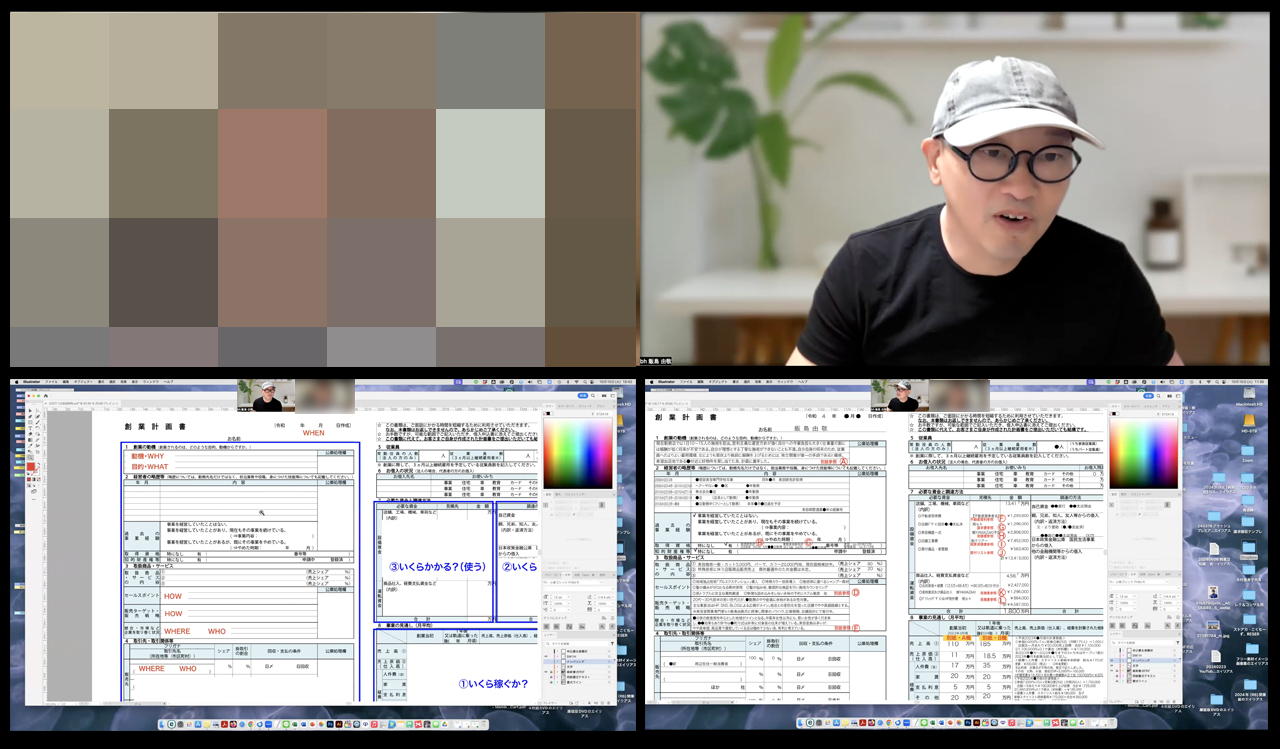Click the right shared-screen tile with filled form
Image resolution: width=1280 pixels, height=749 pixels.
click(x=957, y=555)
